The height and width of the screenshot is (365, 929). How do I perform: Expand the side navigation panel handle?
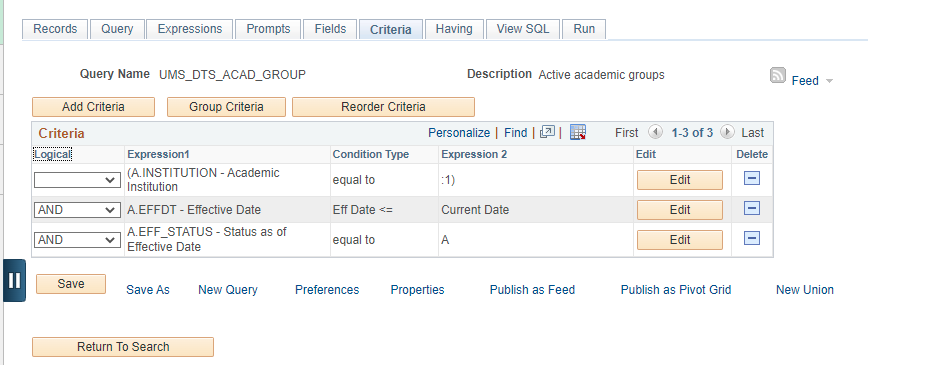(x=14, y=280)
